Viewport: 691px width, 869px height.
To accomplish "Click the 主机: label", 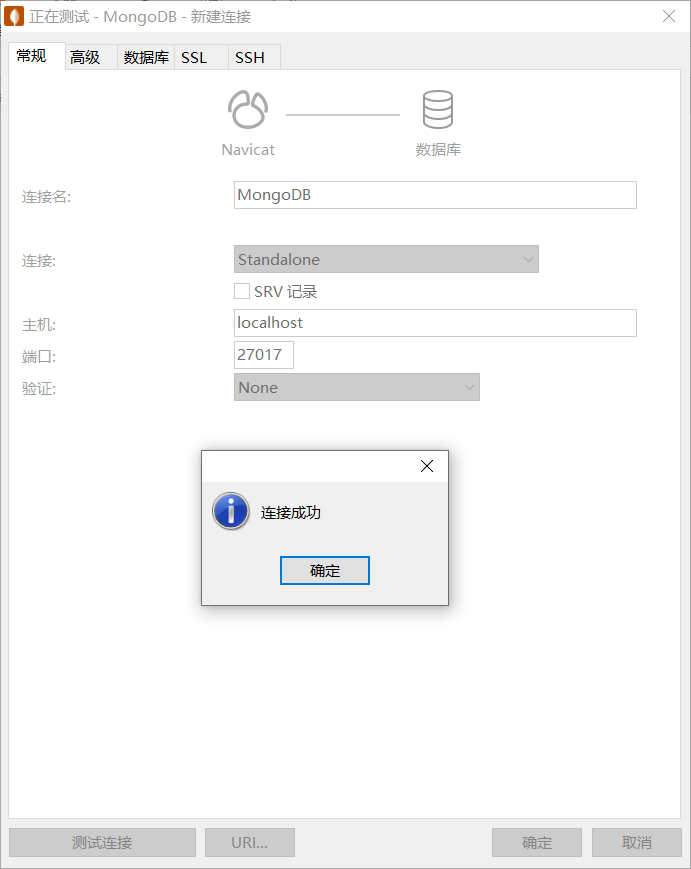I will click(39, 324).
